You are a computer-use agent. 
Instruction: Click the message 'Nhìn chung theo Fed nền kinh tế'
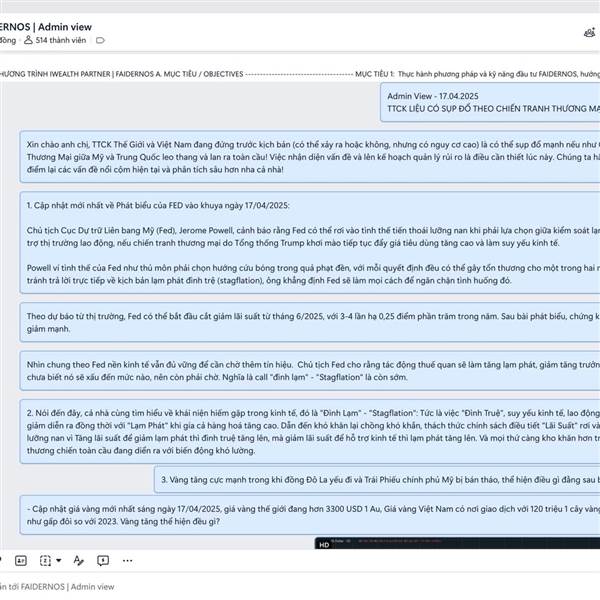[310, 370]
